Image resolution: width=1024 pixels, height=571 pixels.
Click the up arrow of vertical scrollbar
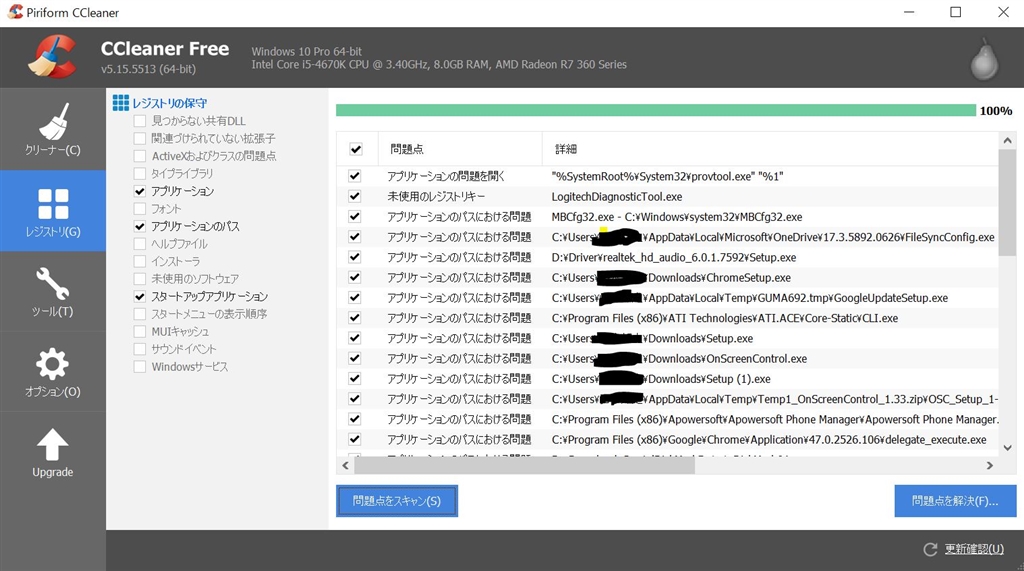pos(1007,140)
